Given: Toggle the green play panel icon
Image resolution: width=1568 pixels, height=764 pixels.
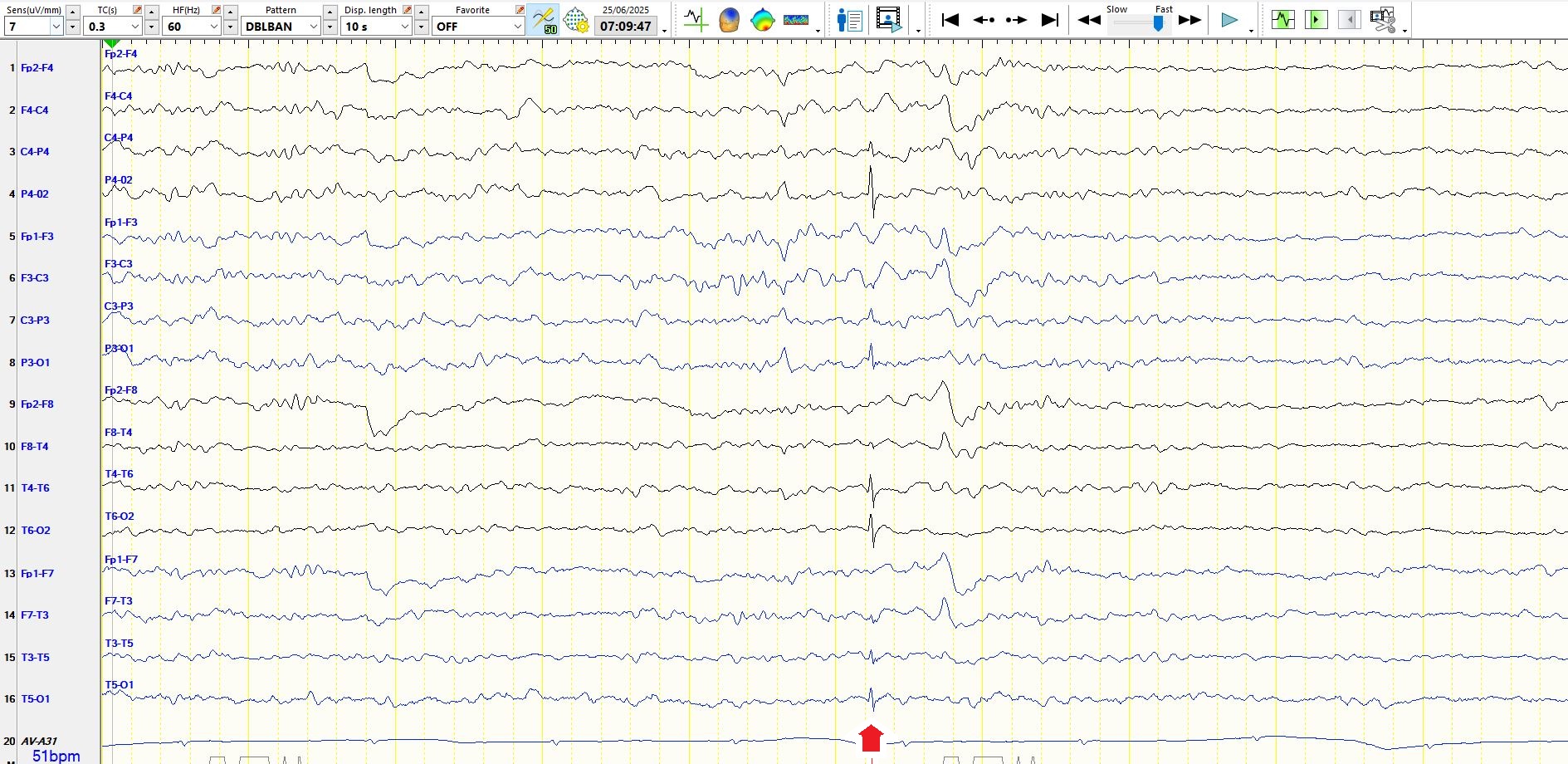Looking at the screenshot, I should coord(1316,19).
